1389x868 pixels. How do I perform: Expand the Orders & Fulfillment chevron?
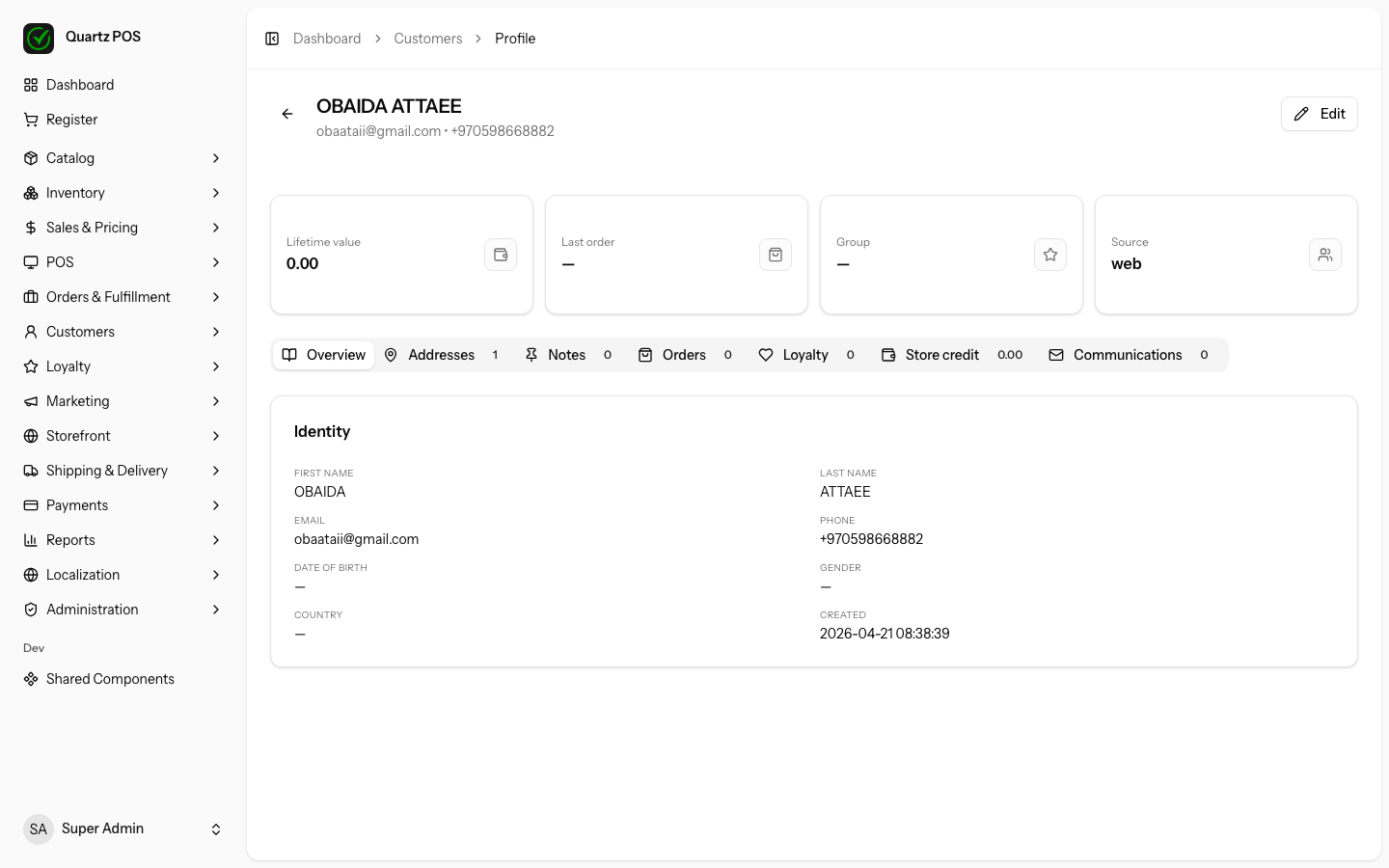pos(216,297)
